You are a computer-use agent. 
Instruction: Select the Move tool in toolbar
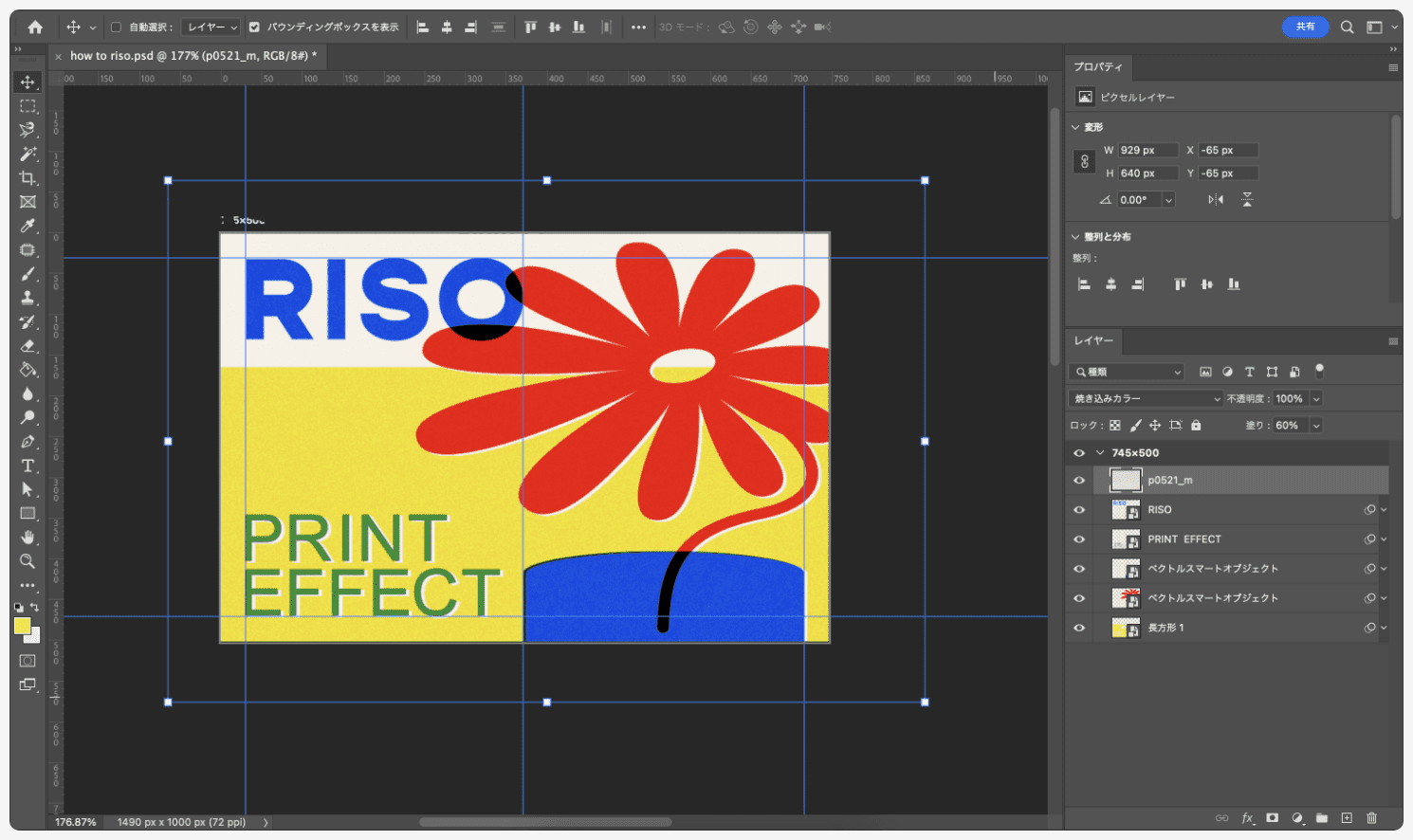(28, 82)
